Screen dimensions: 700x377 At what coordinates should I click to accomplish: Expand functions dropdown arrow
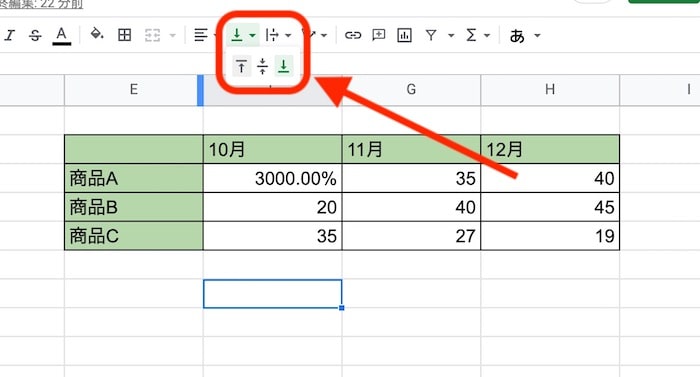tap(487, 35)
